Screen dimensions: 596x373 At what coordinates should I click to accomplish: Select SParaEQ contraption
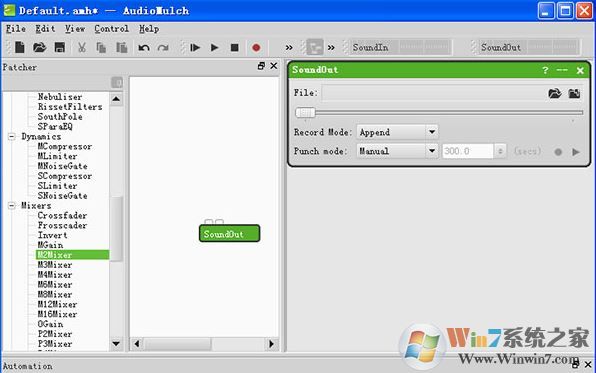(x=55, y=126)
